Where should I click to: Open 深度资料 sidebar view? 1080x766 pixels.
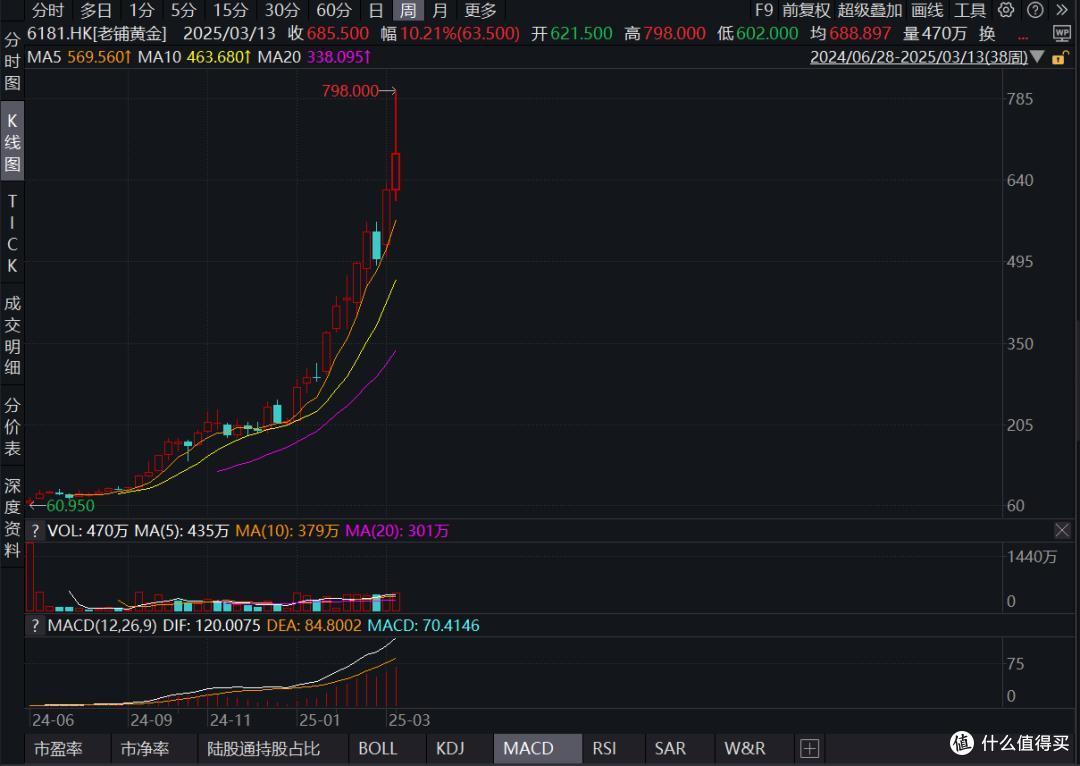[x=12, y=518]
